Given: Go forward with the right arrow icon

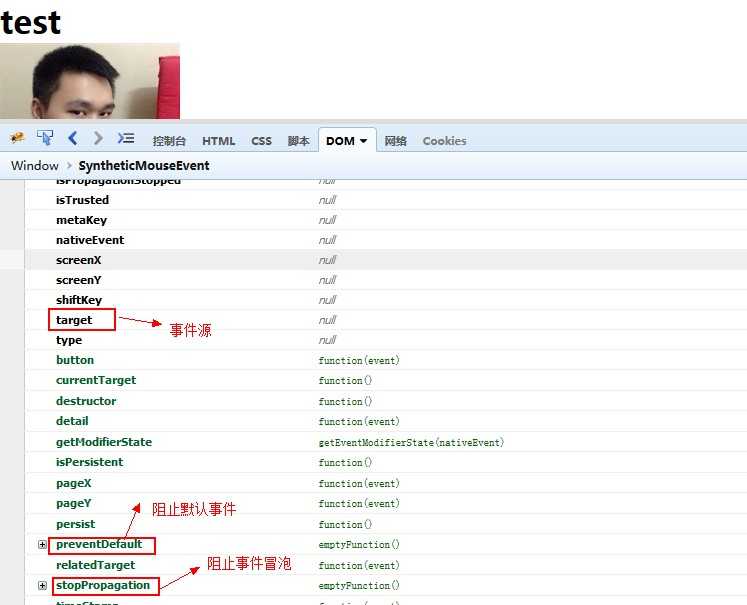Looking at the screenshot, I should 98,138.
